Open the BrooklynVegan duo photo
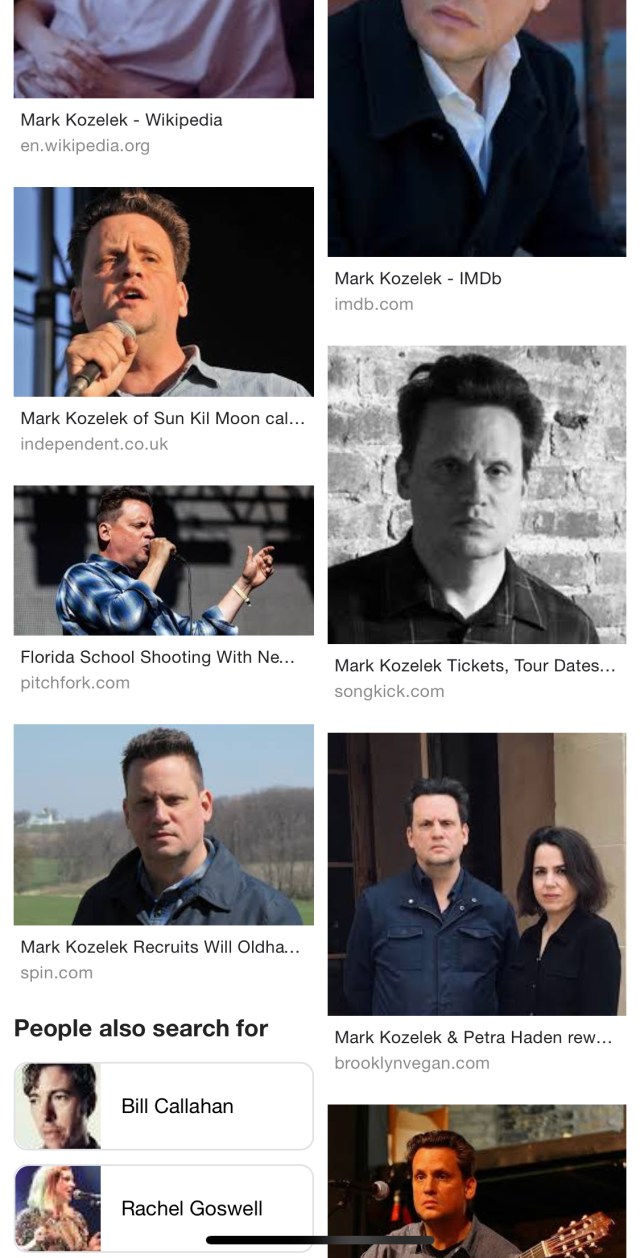 (477, 874)
